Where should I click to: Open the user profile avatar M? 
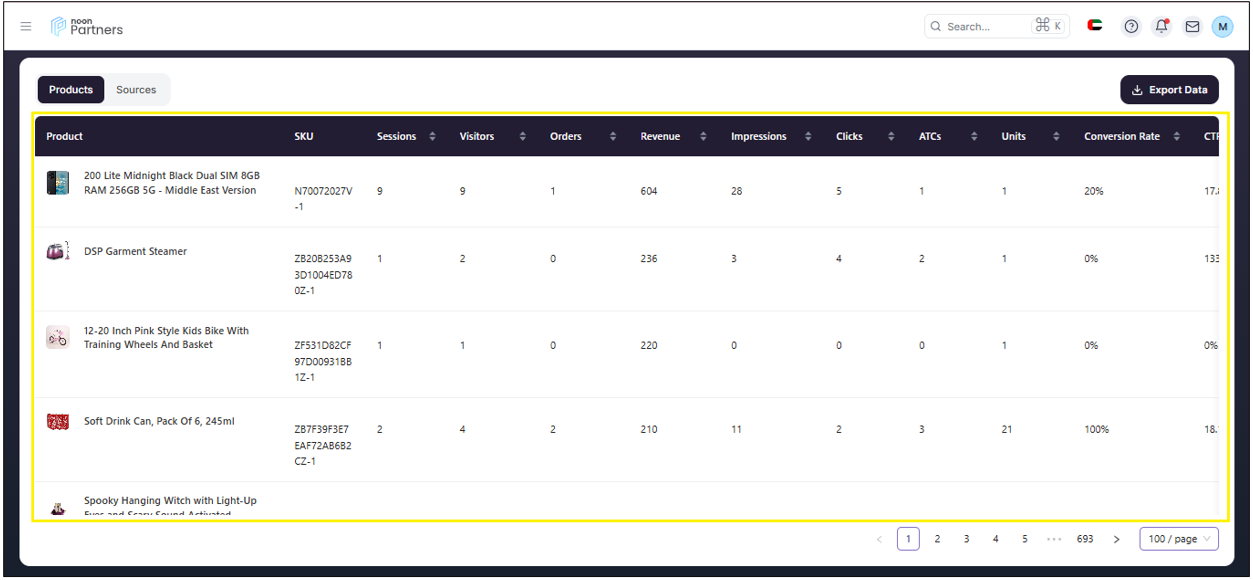click(x=1222, y=27)
